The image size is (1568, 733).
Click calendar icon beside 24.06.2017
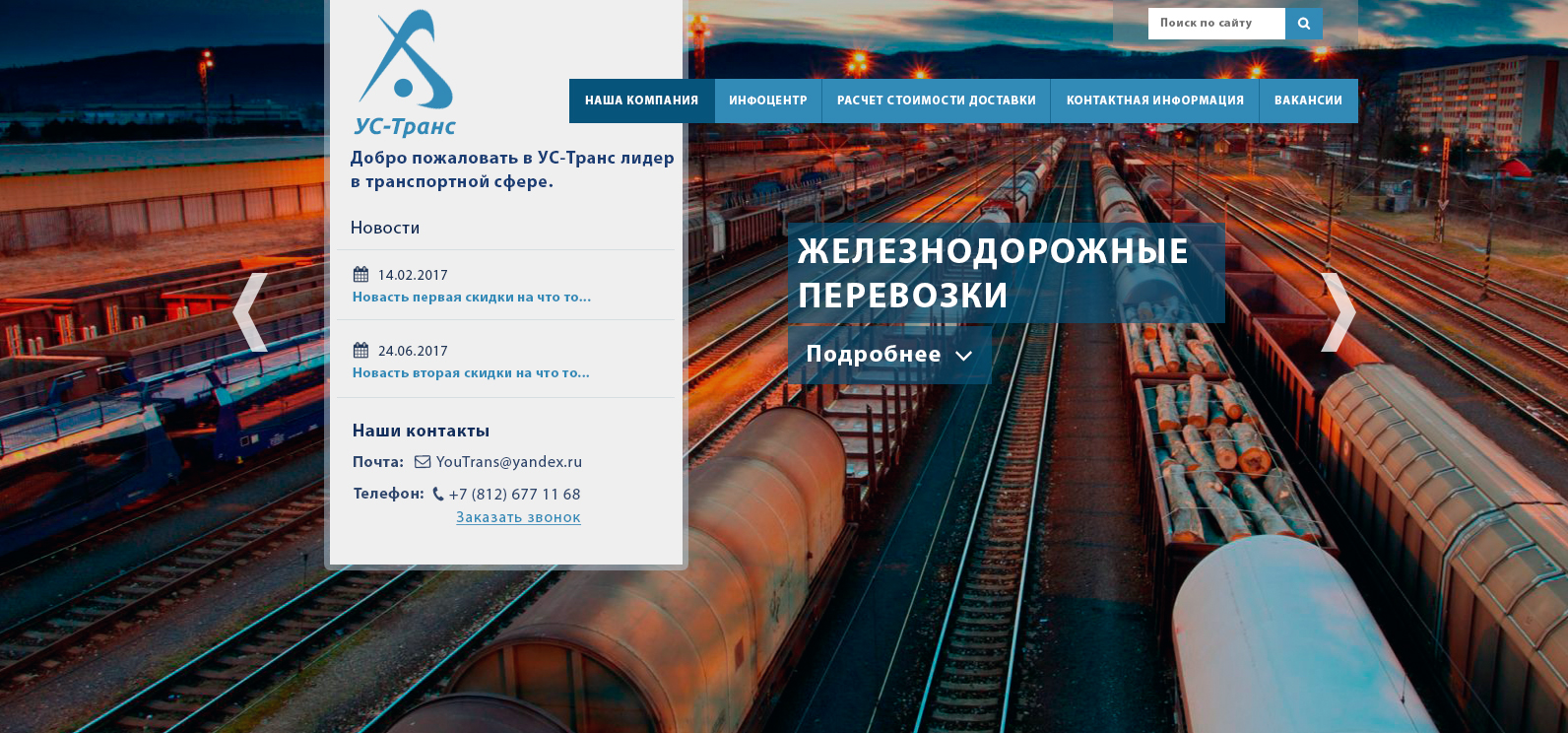(x=361, y=351)
